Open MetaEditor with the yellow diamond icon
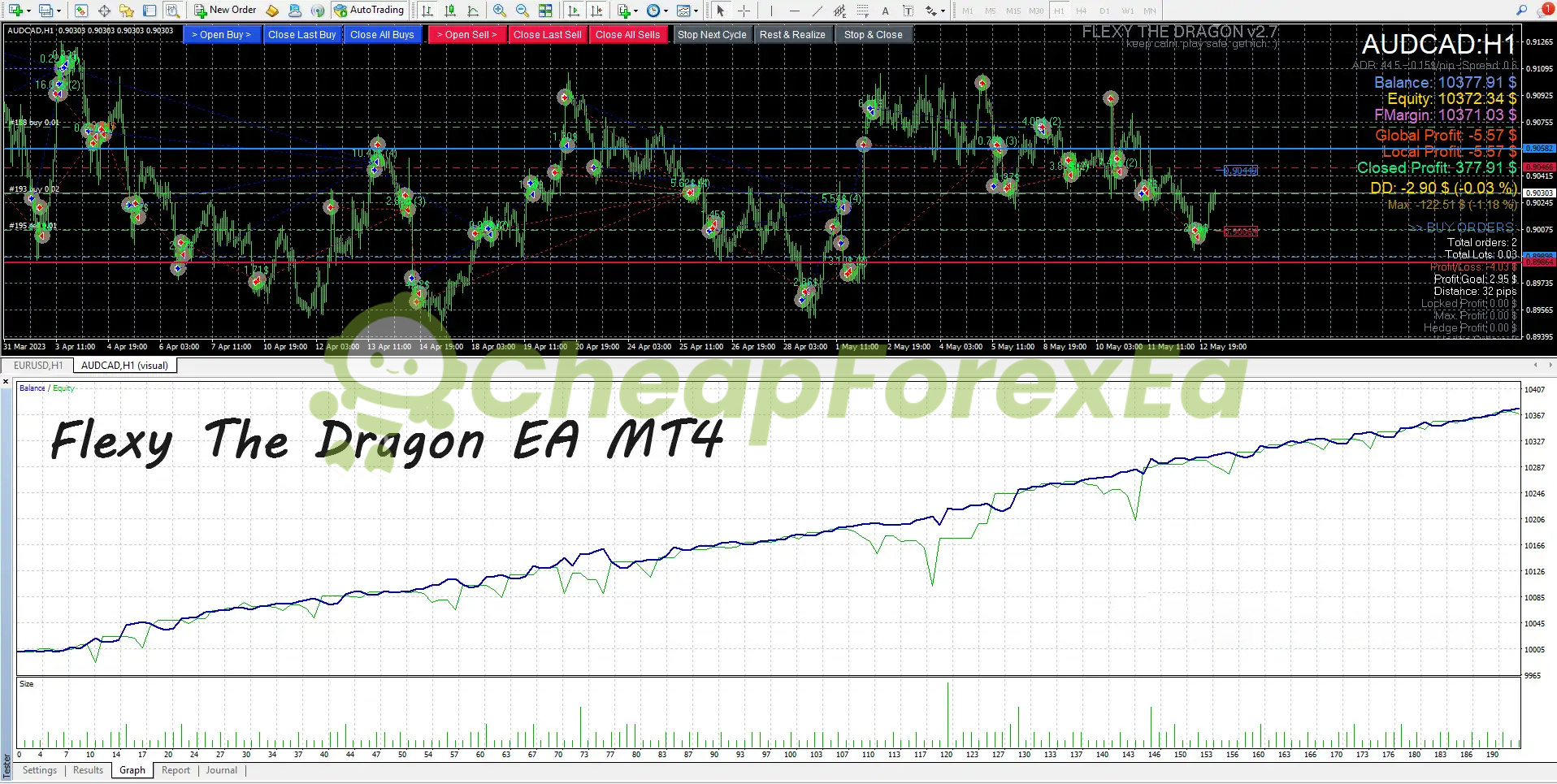 [273, 11]
